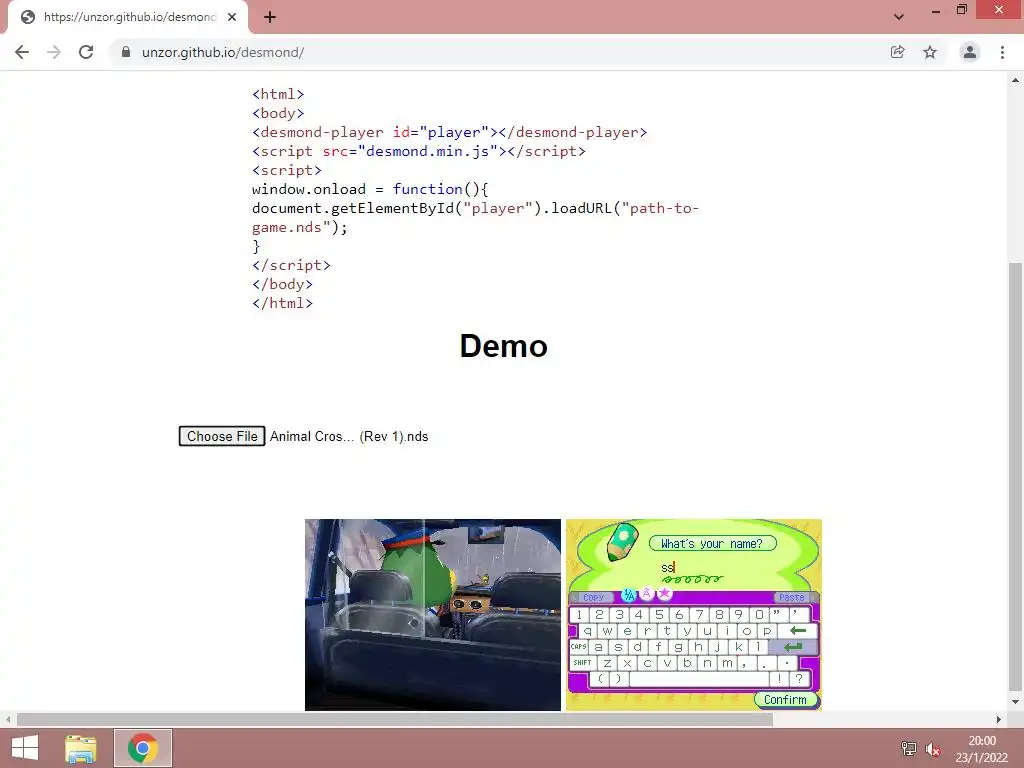
Task: Tap the space bar on game keyboard
Action: (x=699, y=679)
